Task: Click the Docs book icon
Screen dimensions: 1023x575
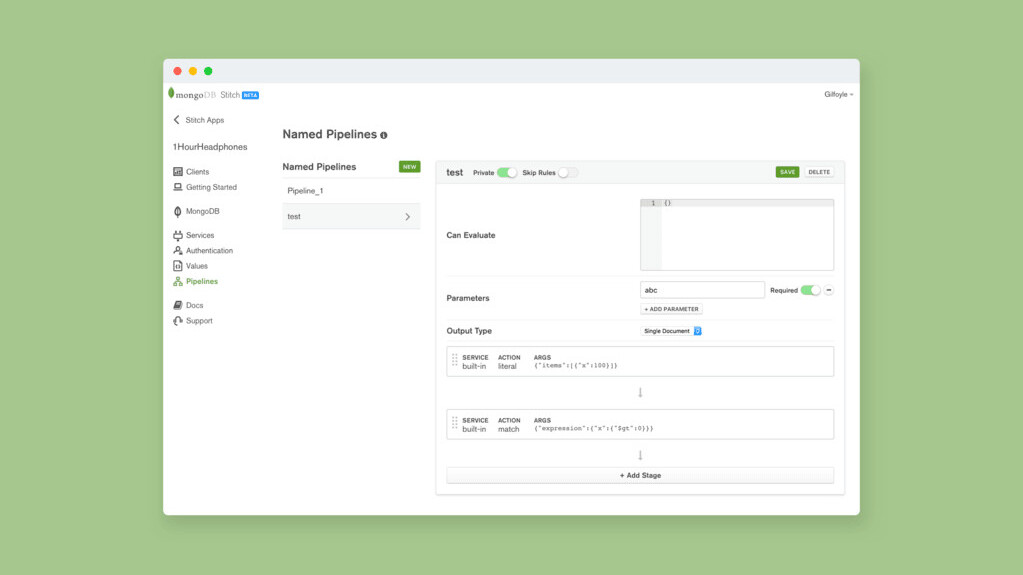Action: pos(178,306)
